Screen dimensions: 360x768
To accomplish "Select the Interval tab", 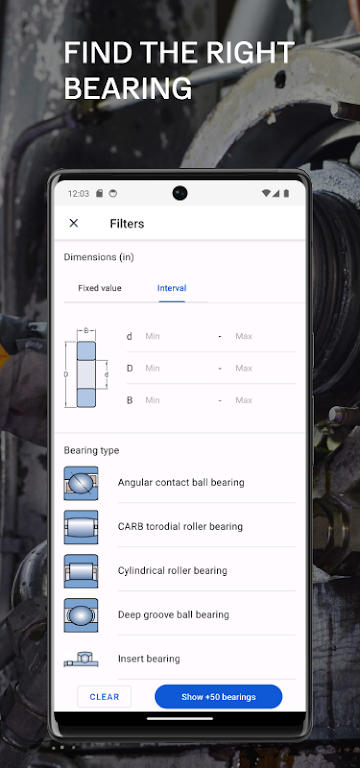I will 171,288.
